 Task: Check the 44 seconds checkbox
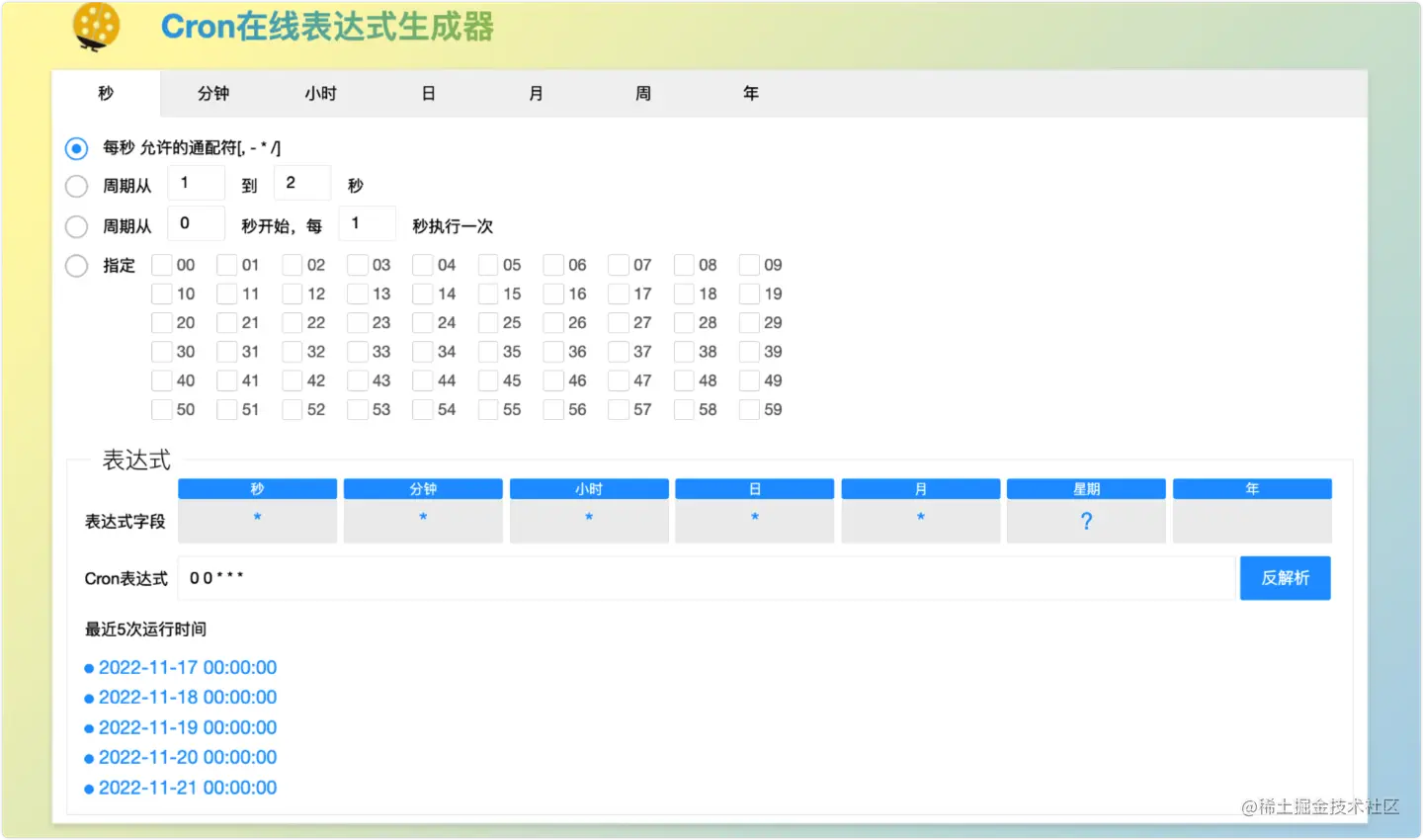click(x=423, y=380)
